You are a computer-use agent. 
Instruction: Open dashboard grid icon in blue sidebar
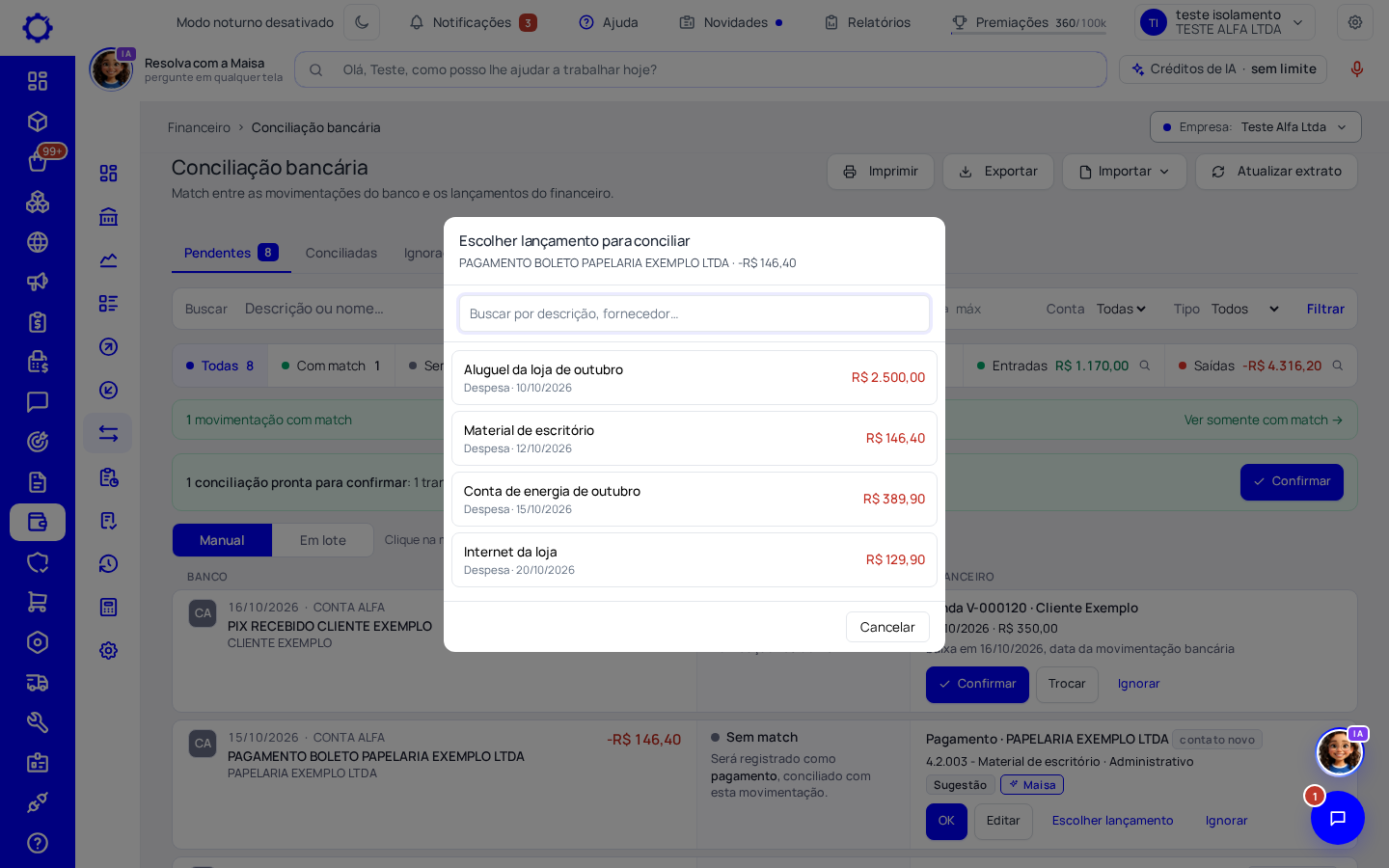point(38,81)
